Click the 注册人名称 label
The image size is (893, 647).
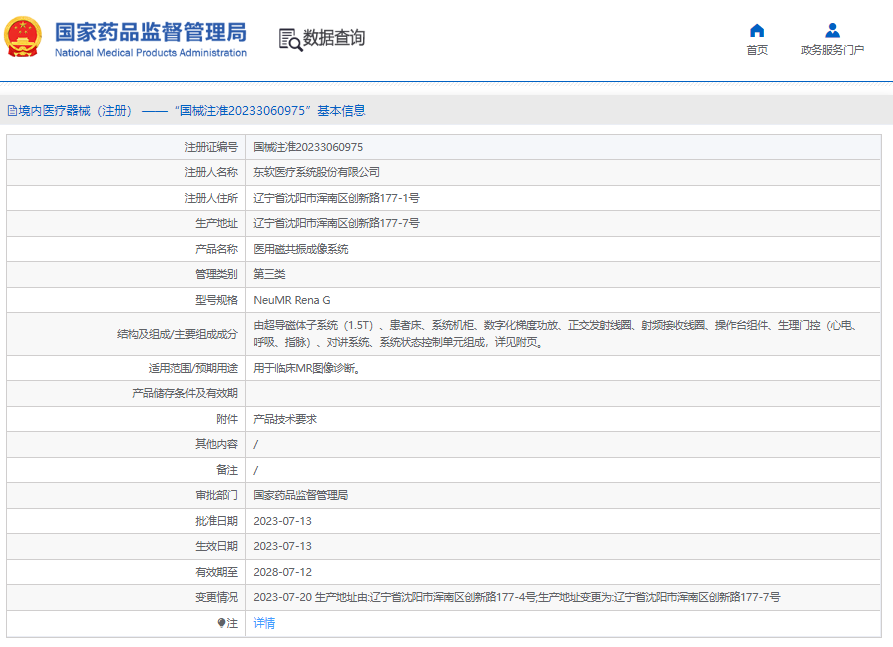211,172
